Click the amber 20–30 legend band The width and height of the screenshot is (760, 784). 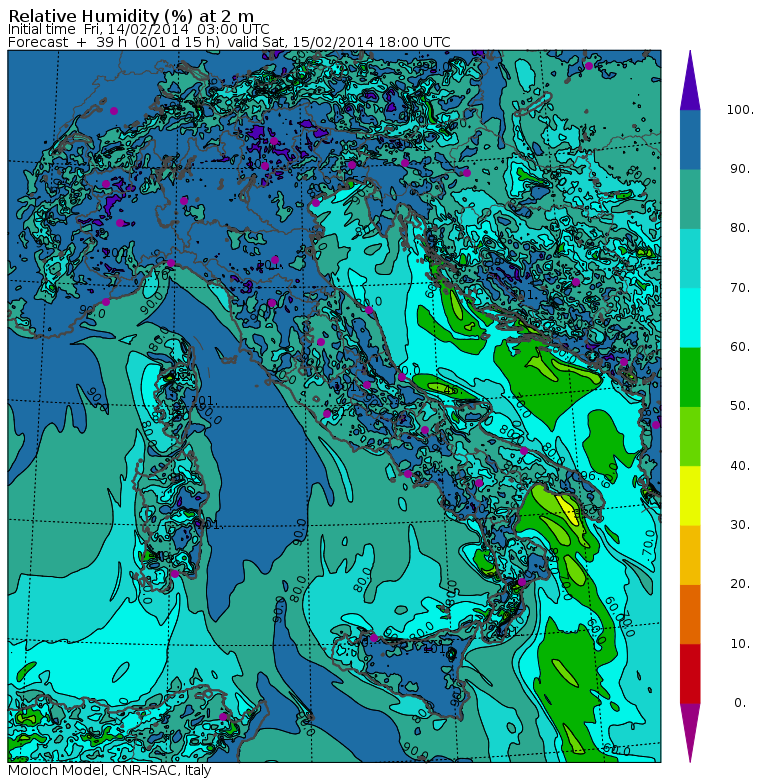690,555
